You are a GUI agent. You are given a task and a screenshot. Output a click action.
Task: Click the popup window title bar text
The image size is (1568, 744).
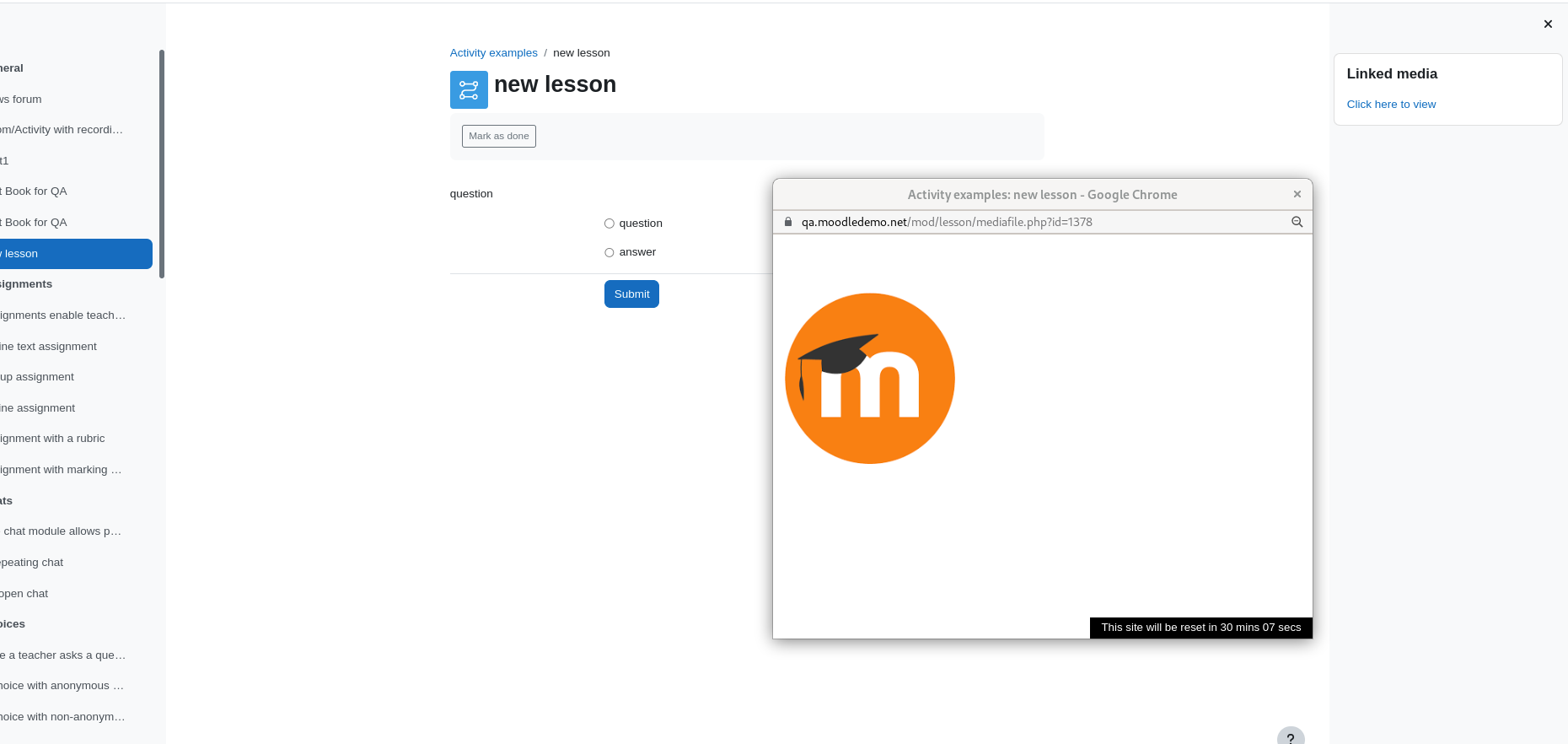click(1043, 195)
